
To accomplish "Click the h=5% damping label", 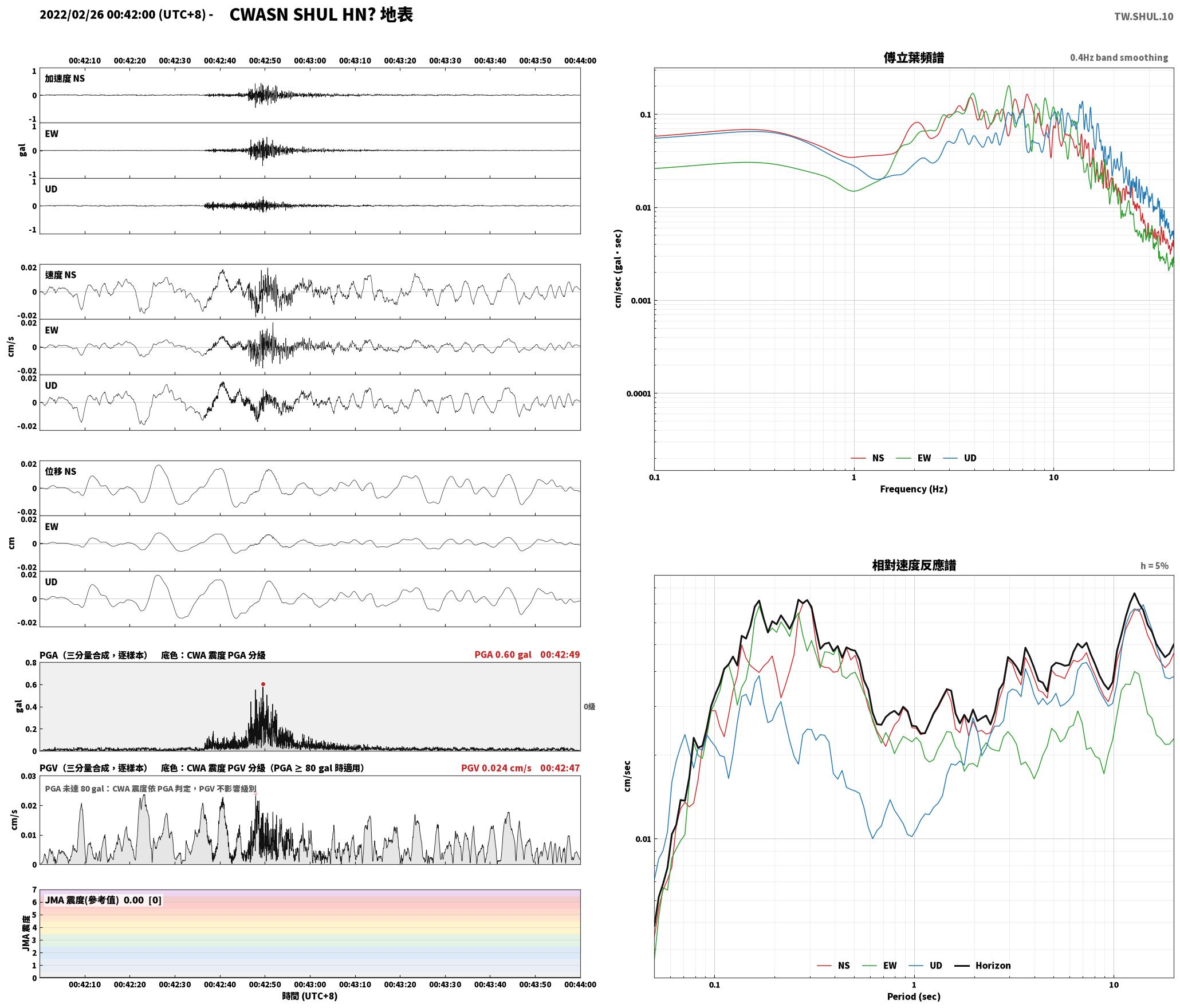I will click(1154, 566).
